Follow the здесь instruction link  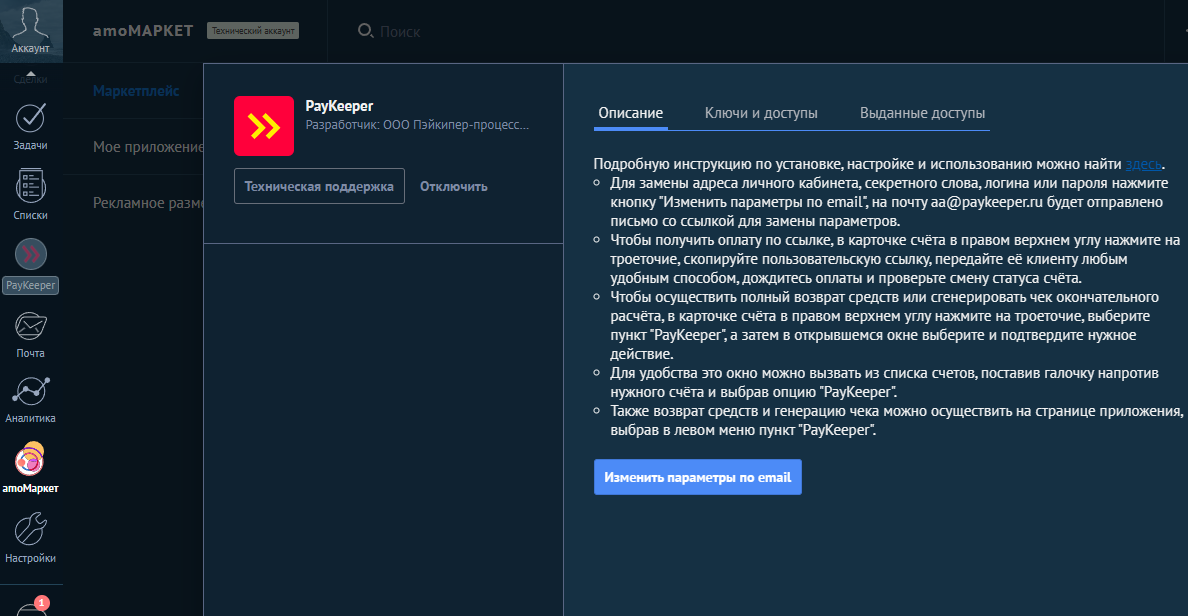click(1144, 164)
